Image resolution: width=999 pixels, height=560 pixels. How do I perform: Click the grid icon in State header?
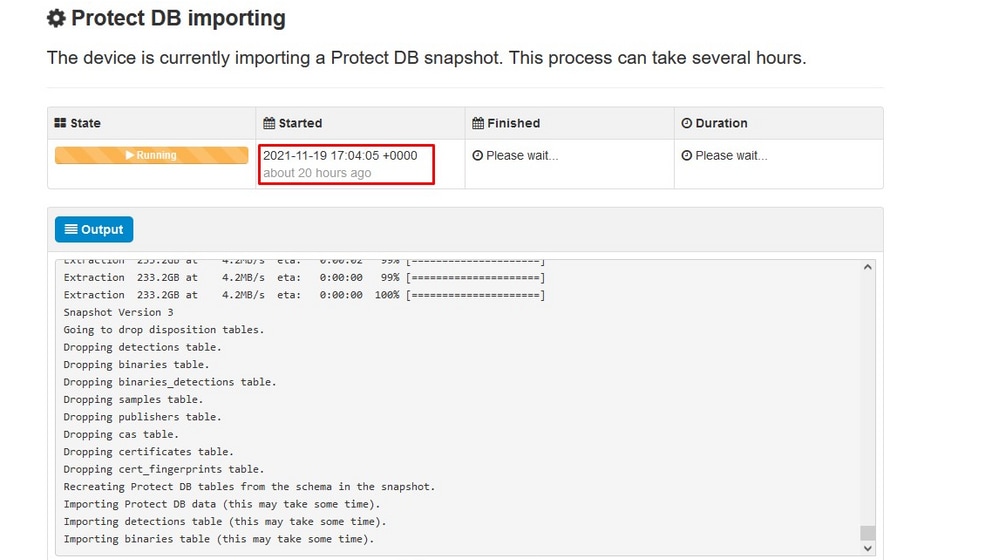(61, 123)
